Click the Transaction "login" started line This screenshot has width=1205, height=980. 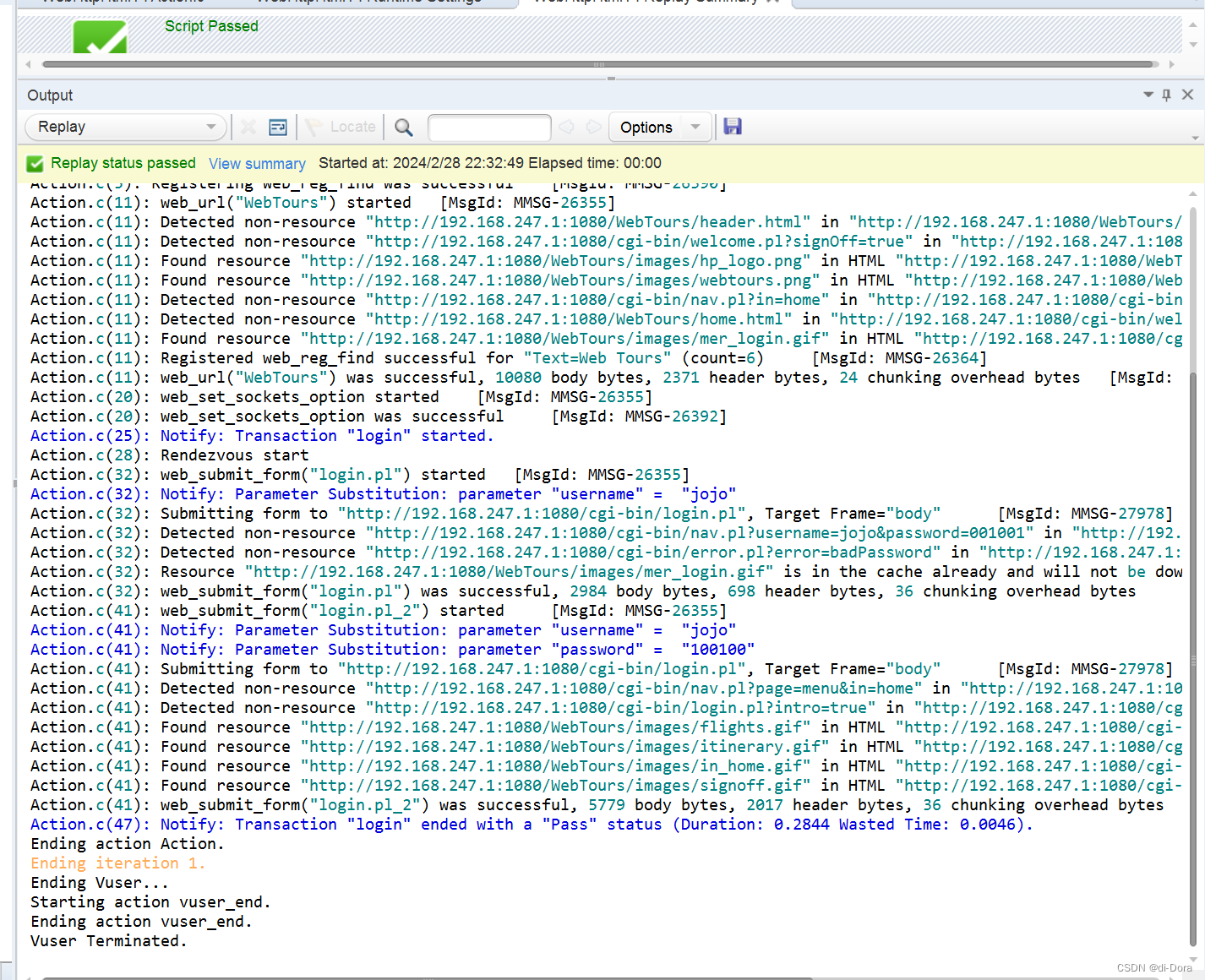tap(262, 436)
